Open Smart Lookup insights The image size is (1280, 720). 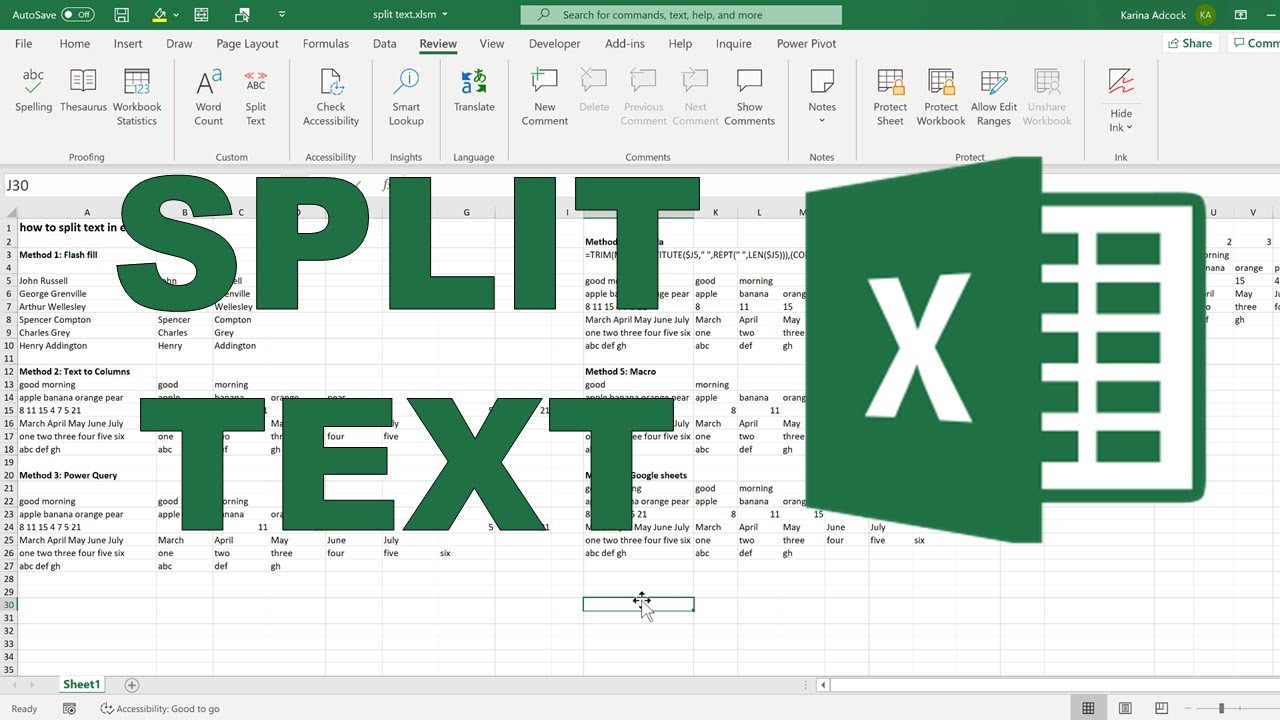point(406,98)
